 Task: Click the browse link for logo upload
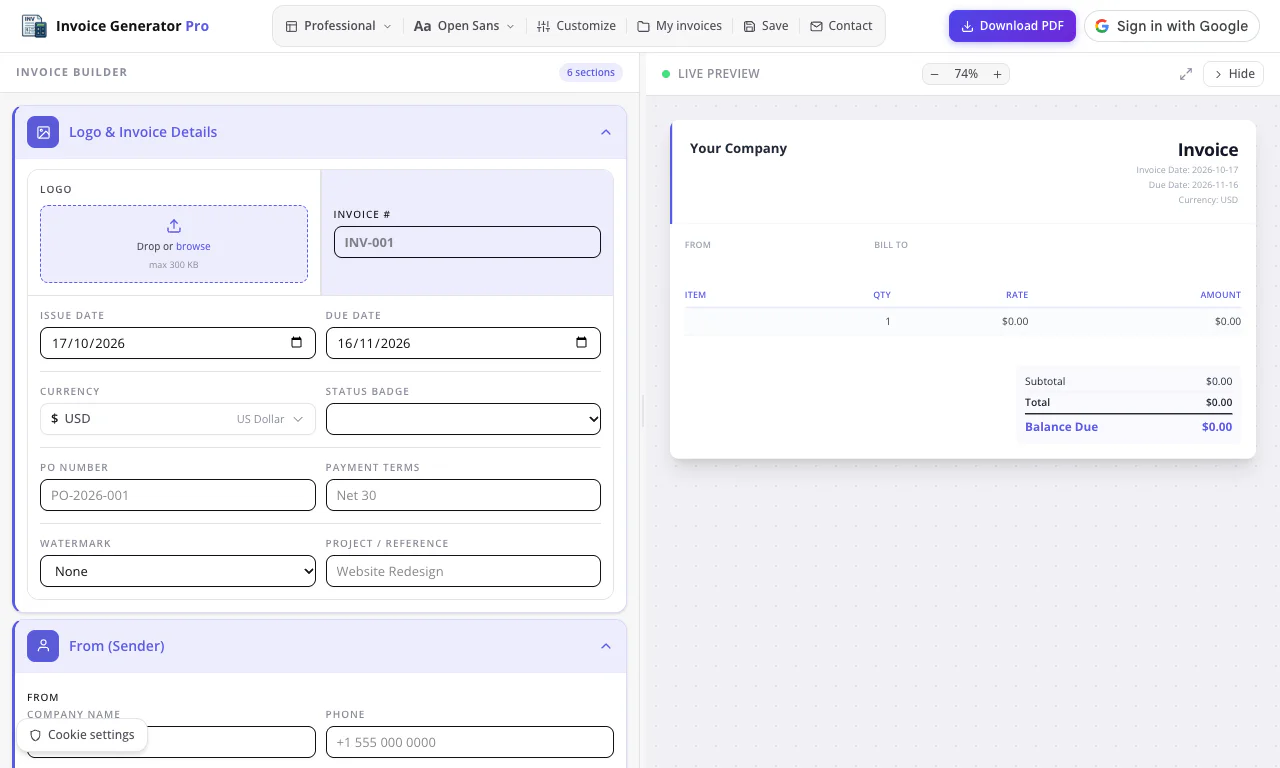tap(193, 246)
